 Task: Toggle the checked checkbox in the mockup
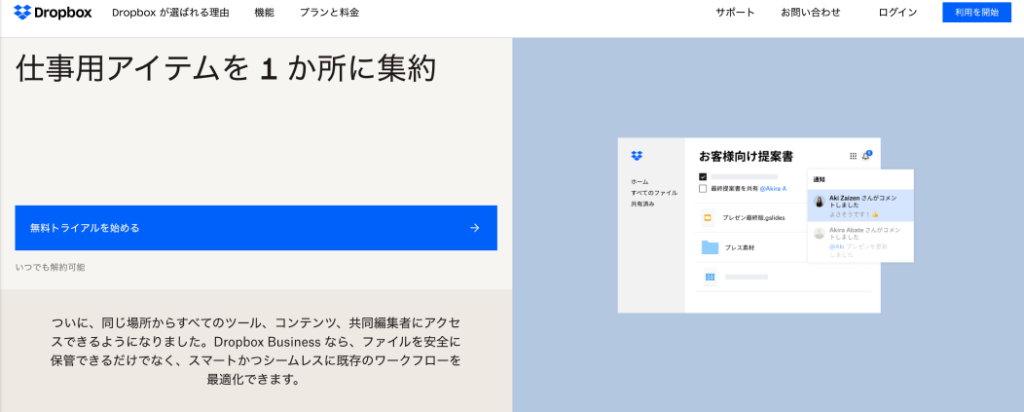tap(703, 176)
